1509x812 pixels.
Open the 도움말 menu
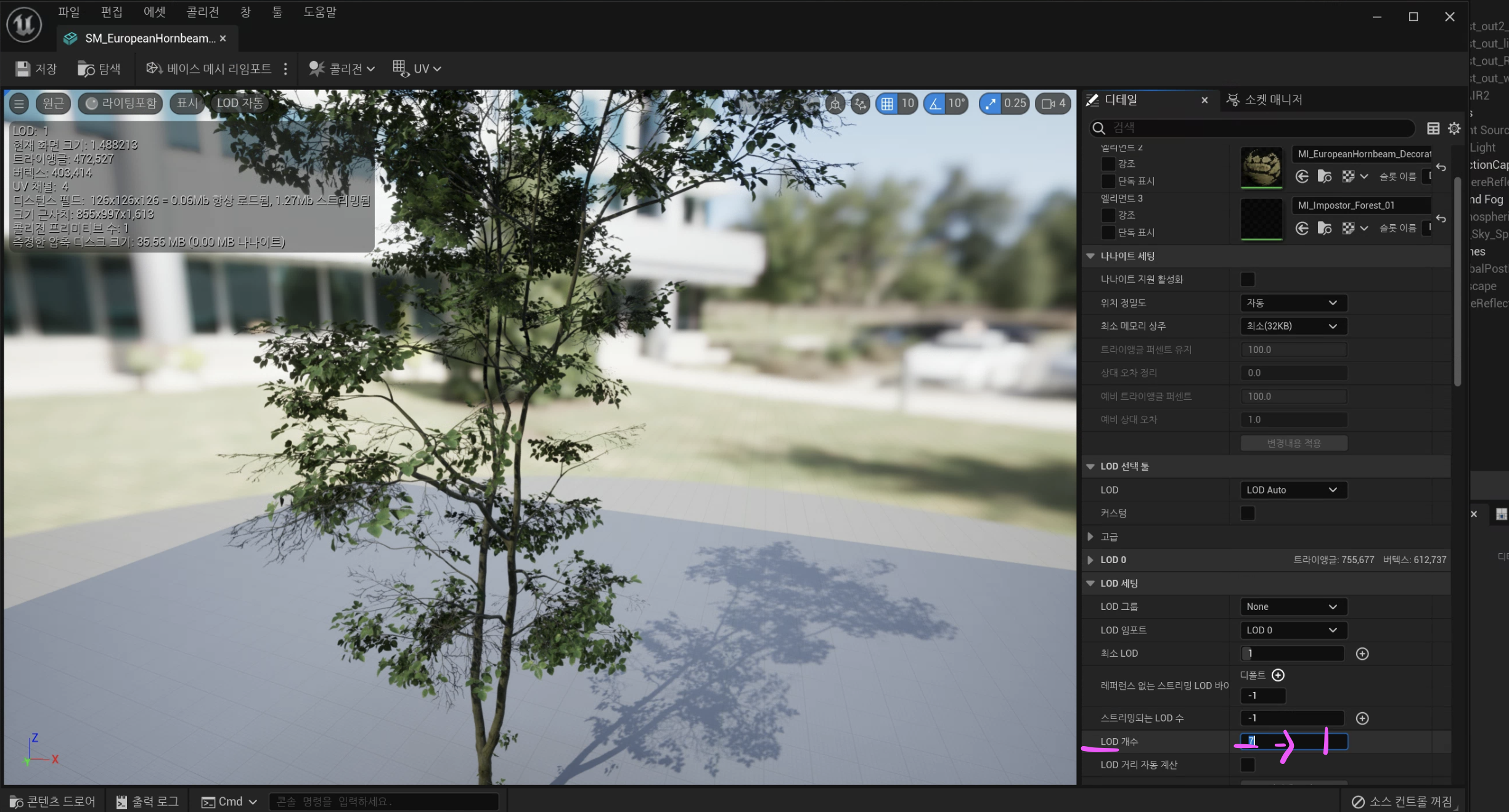click(320, 12)
